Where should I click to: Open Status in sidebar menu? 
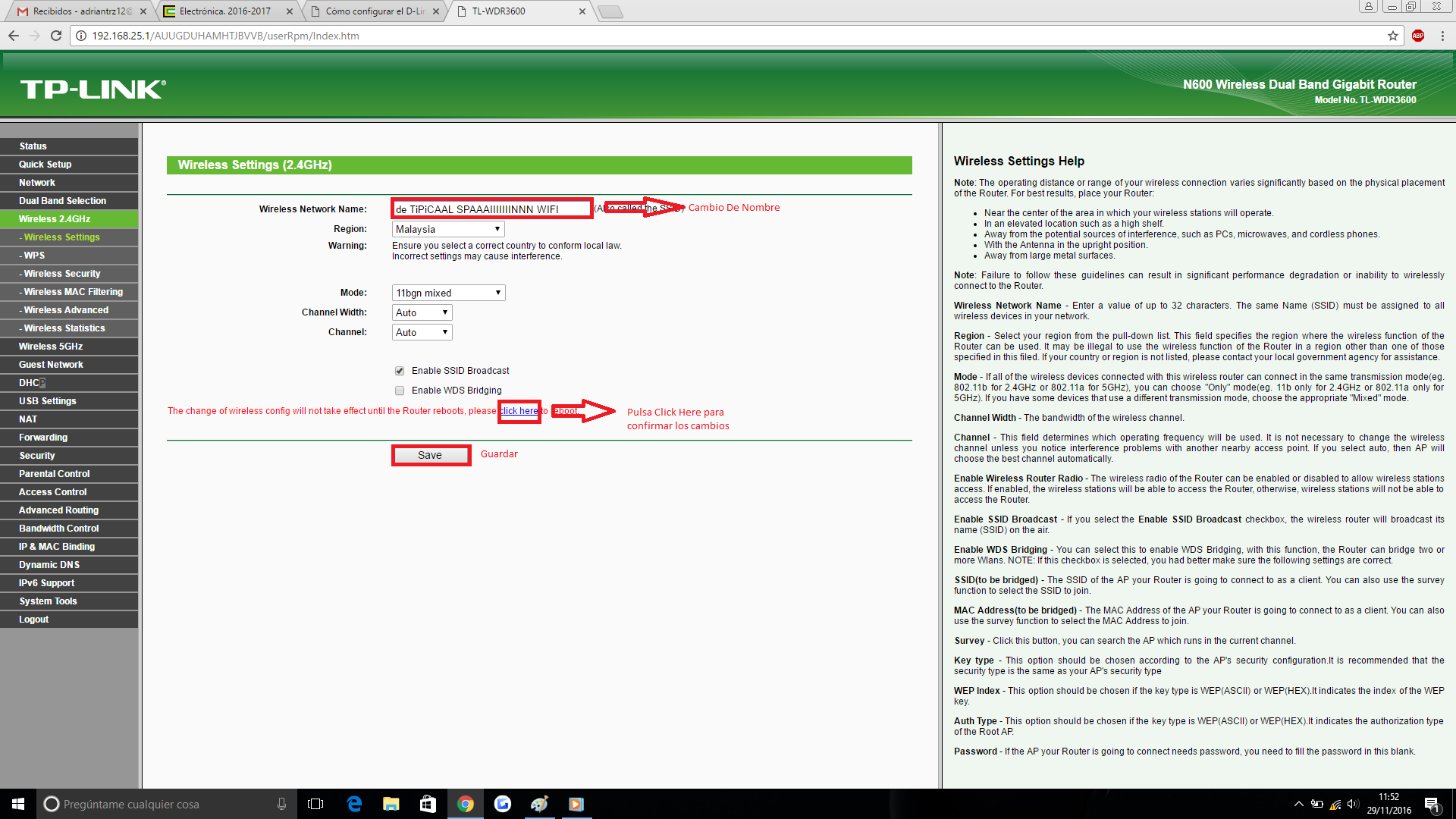coord(69,146)
